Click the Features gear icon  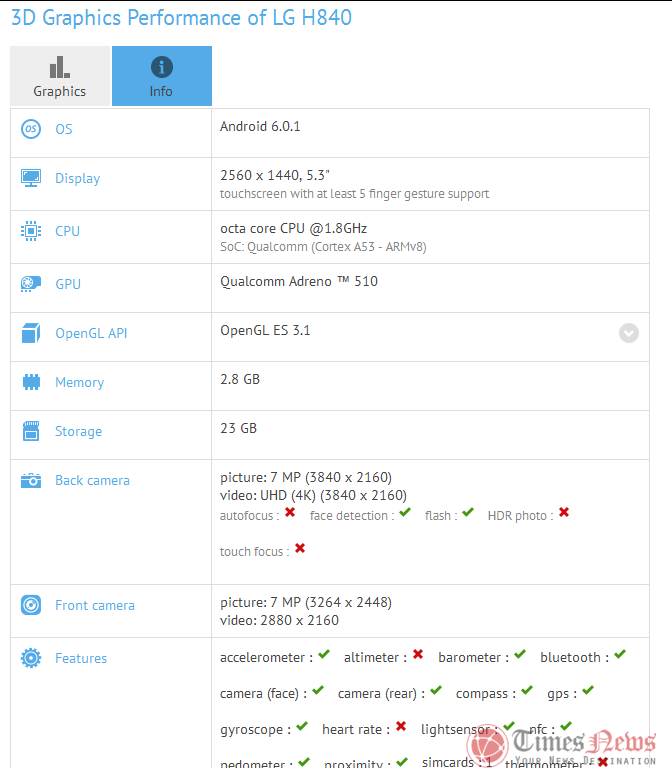click(x=31, y=658)
